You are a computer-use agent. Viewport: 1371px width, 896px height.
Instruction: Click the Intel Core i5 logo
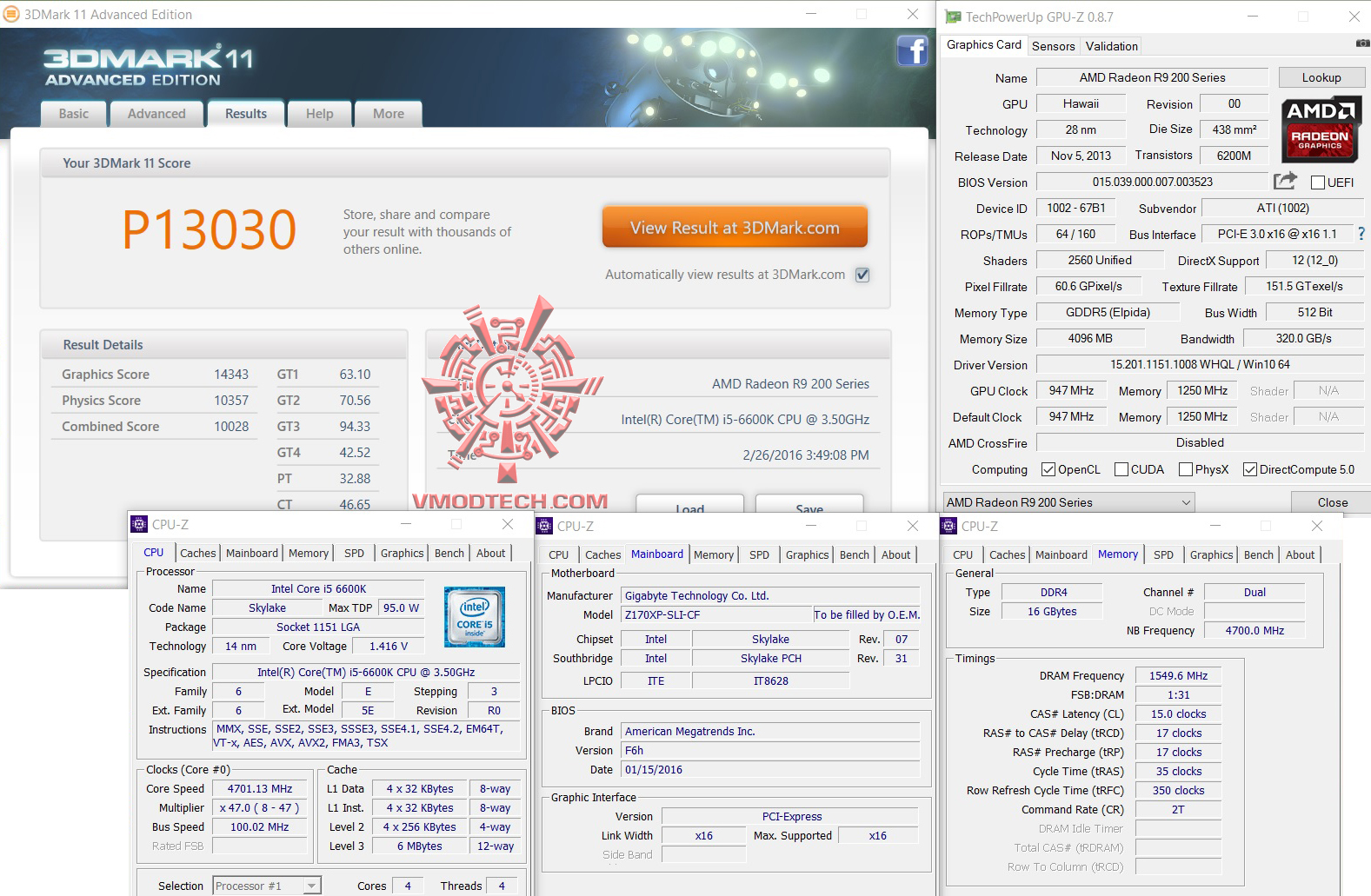click(475, 617)
